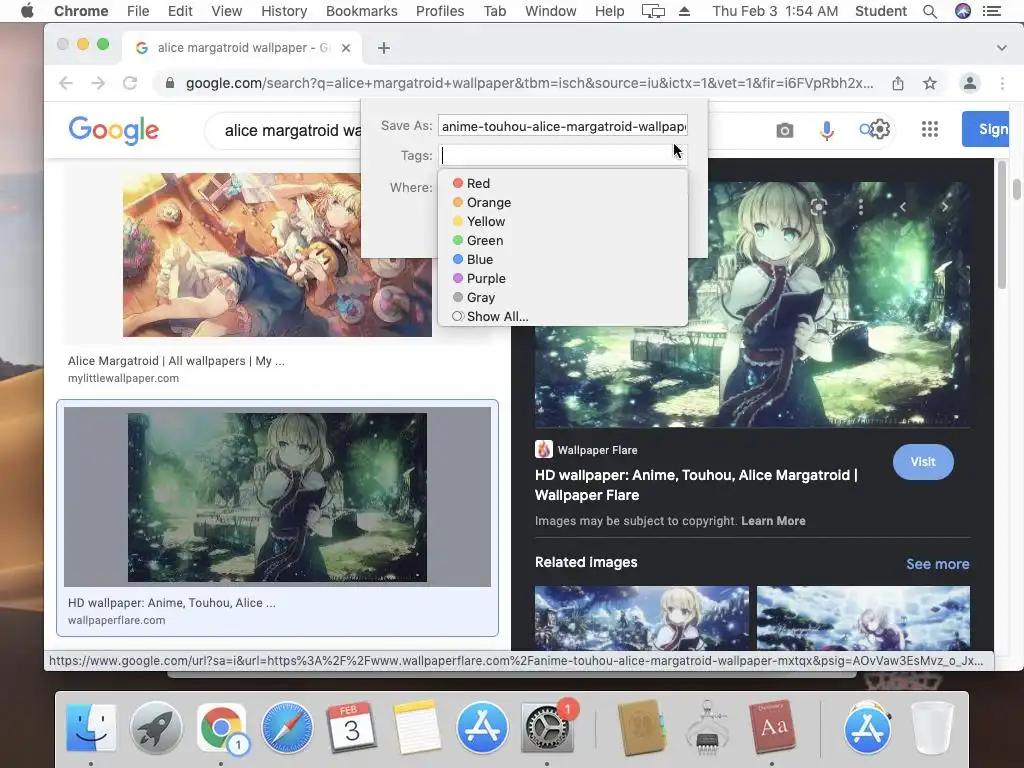Click the Visit button
1024x768 pixels.
click(x=923, y=462)
